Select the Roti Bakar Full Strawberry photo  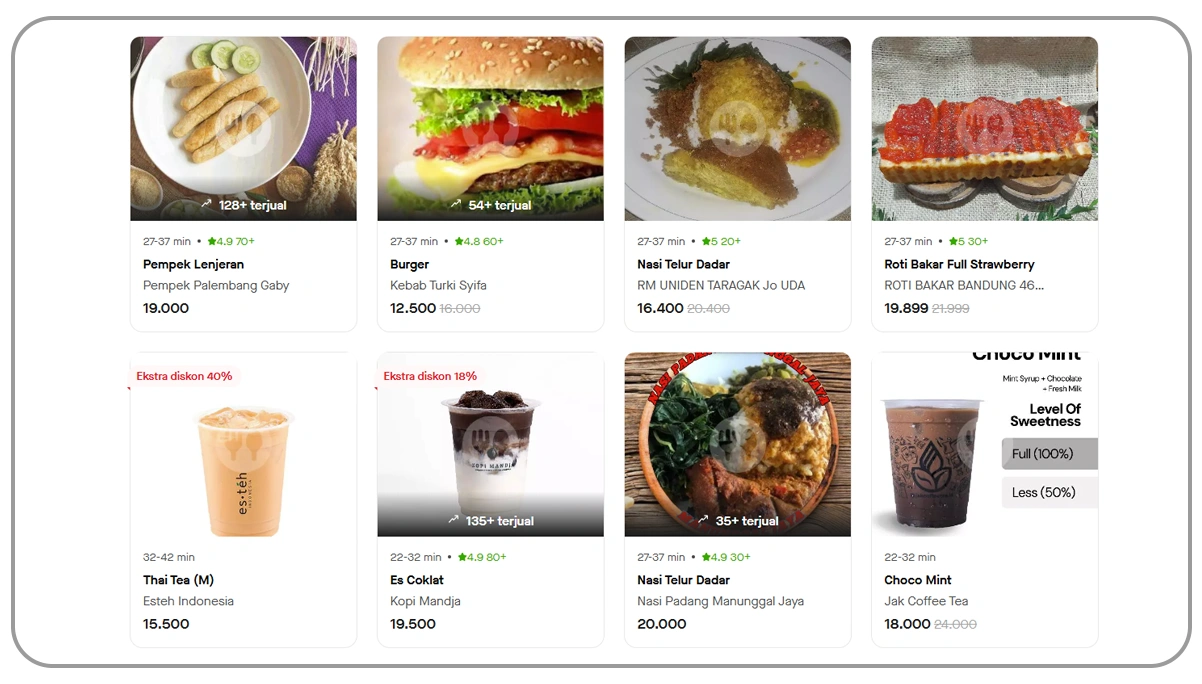coord(985,129)
